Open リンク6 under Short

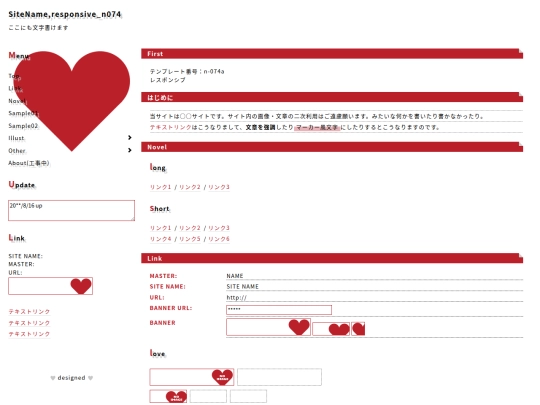pyautogui.click(x=219, y=239)
